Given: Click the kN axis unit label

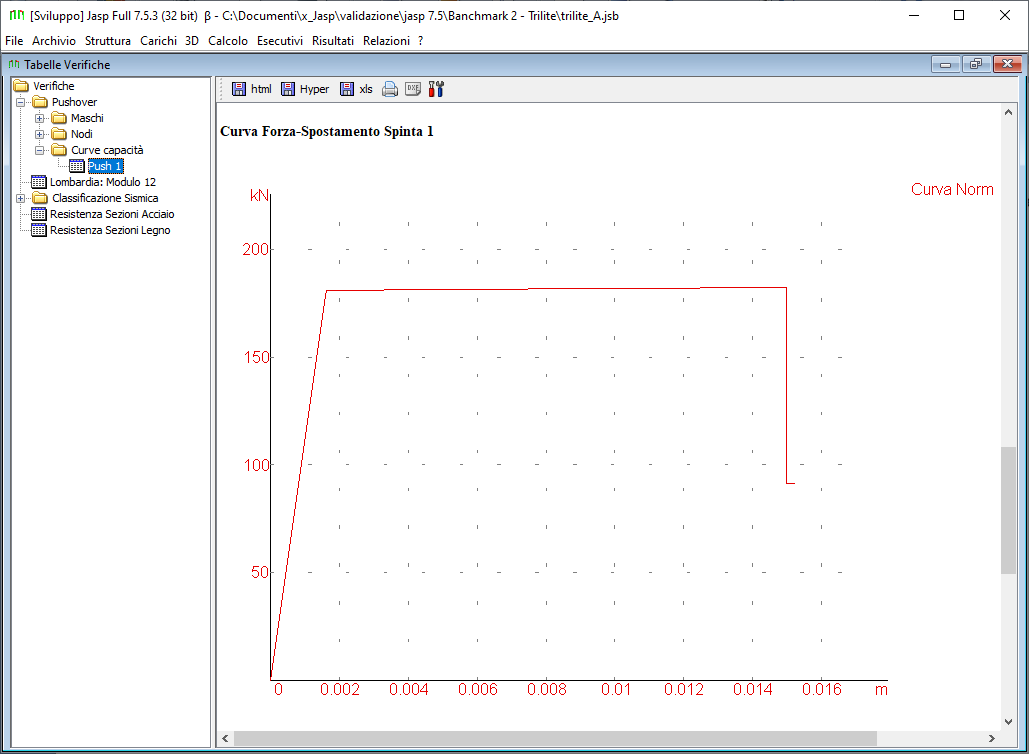Looking at the screenshot, I should (x=259, y=196).
